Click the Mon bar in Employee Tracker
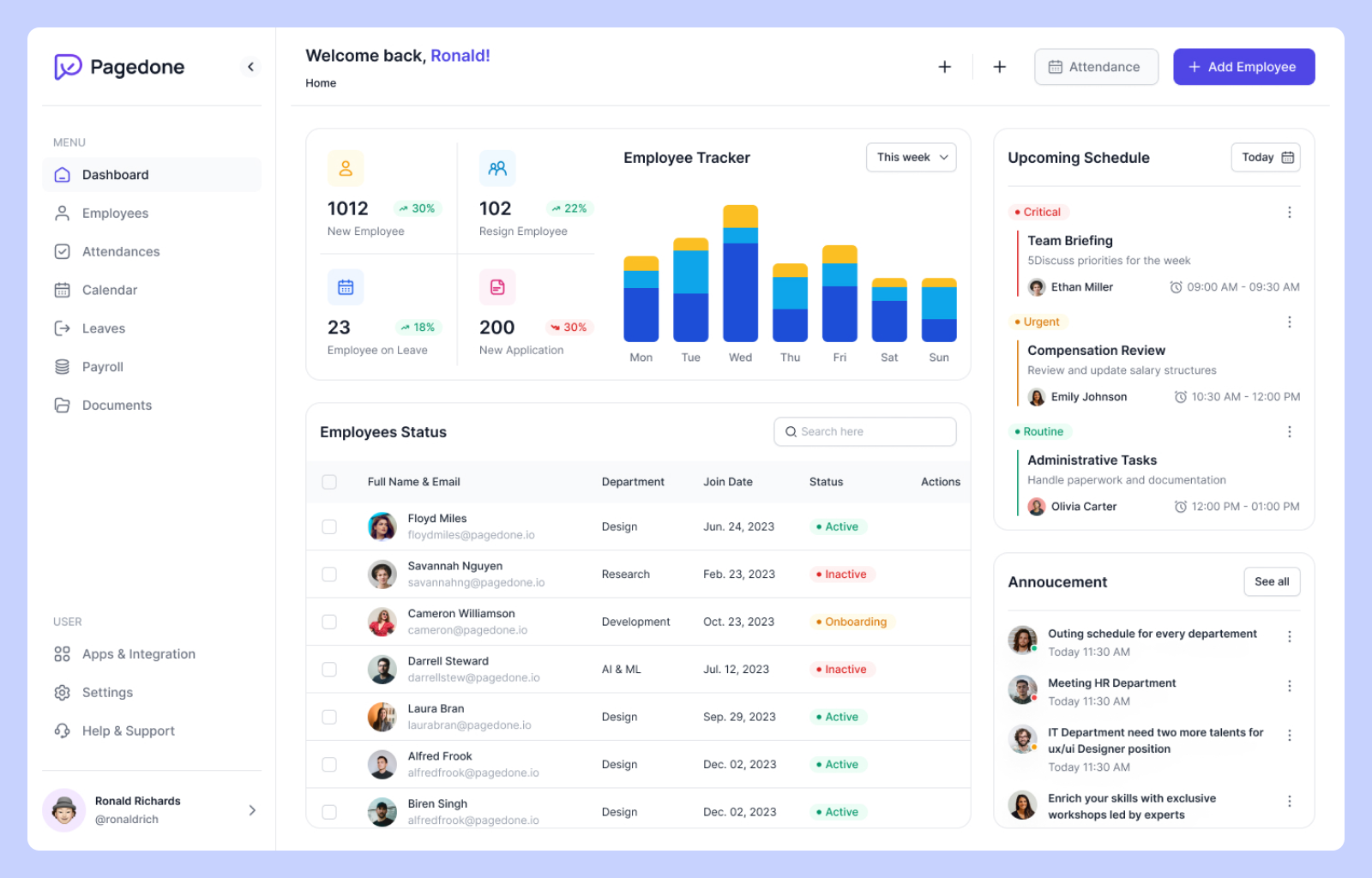This screenshot has height=878, width=1372. (641, 299)
